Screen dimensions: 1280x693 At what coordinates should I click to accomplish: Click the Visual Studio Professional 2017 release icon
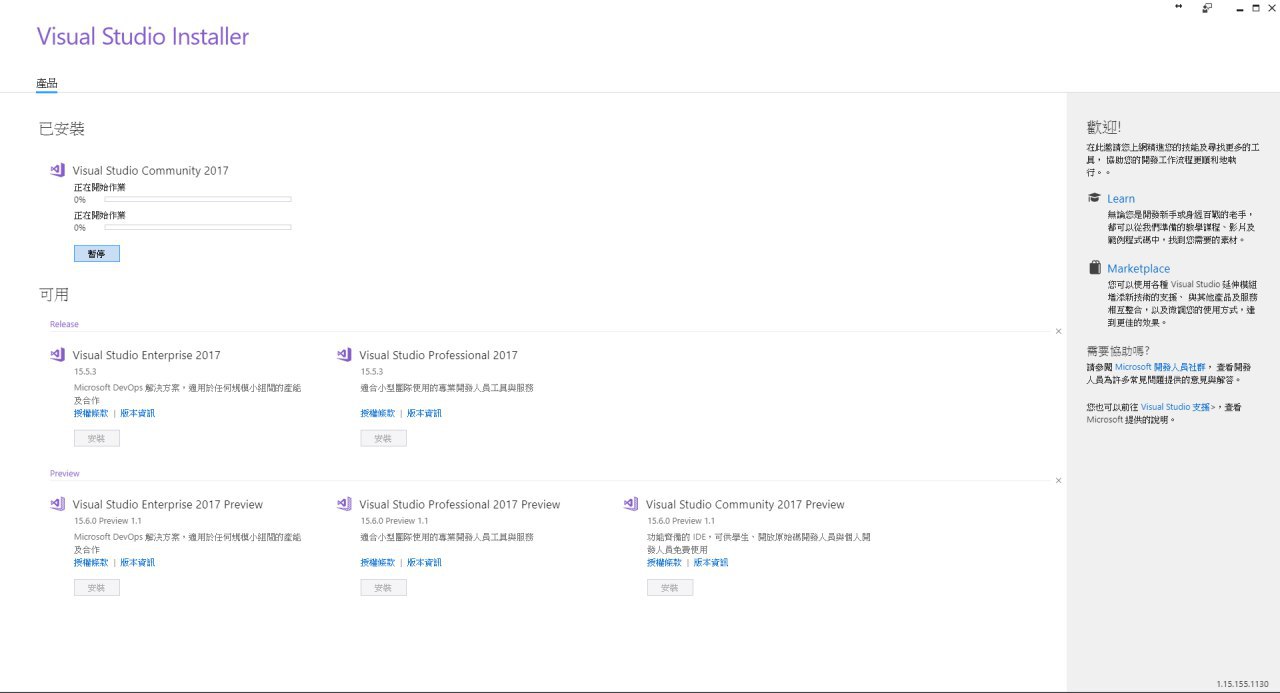click(344, 355)
